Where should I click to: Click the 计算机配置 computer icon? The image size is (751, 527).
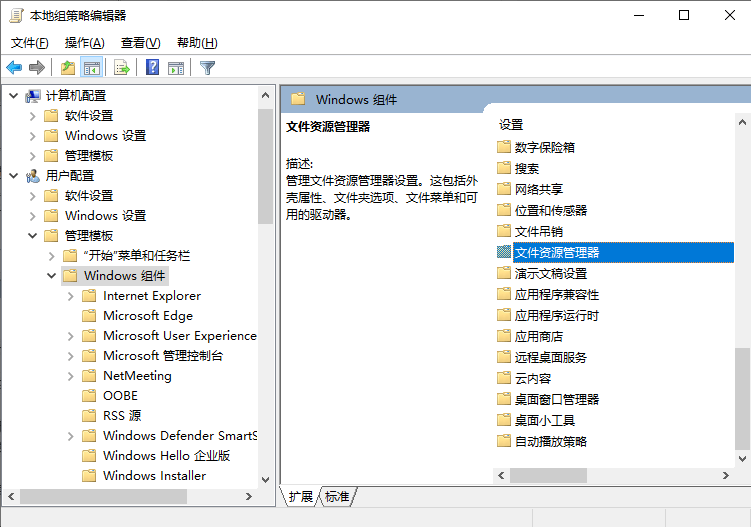coord(33,96)
